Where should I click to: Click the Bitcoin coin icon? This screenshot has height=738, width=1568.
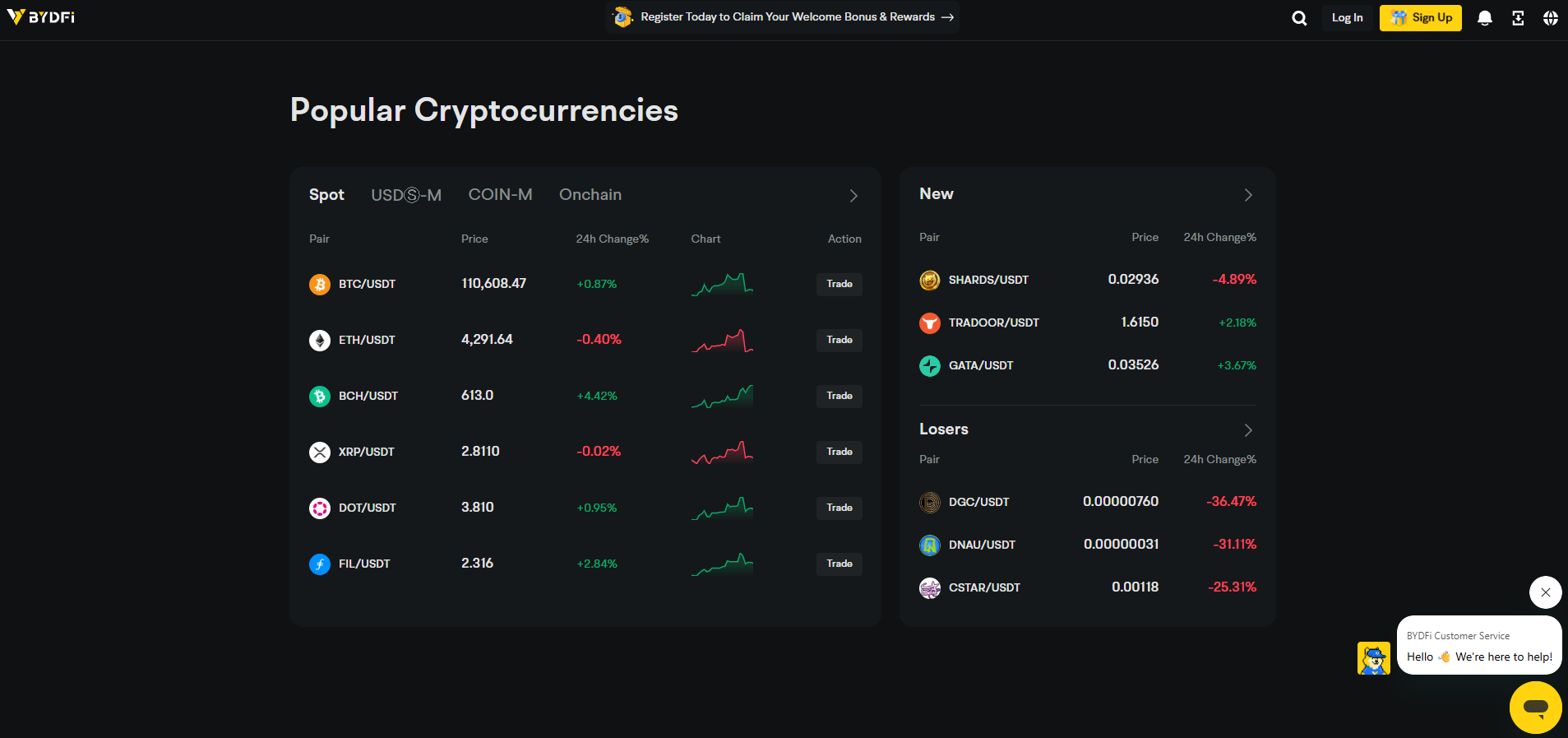click(x=320, y=284)
